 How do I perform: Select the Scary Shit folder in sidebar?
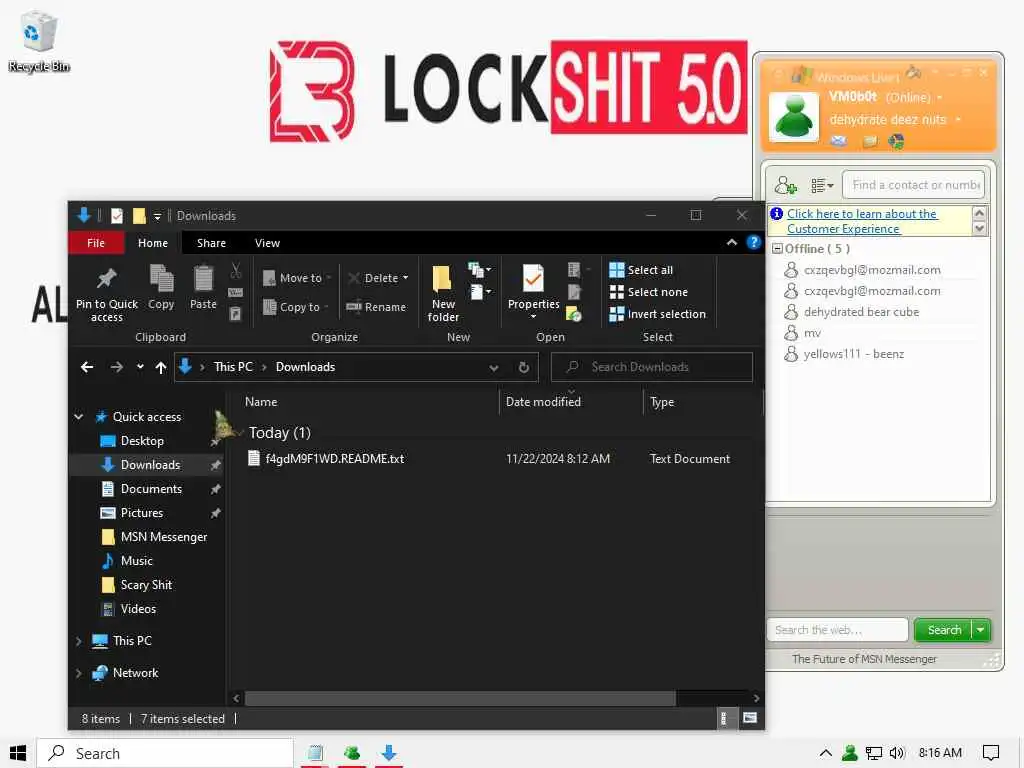click(146, 585)
